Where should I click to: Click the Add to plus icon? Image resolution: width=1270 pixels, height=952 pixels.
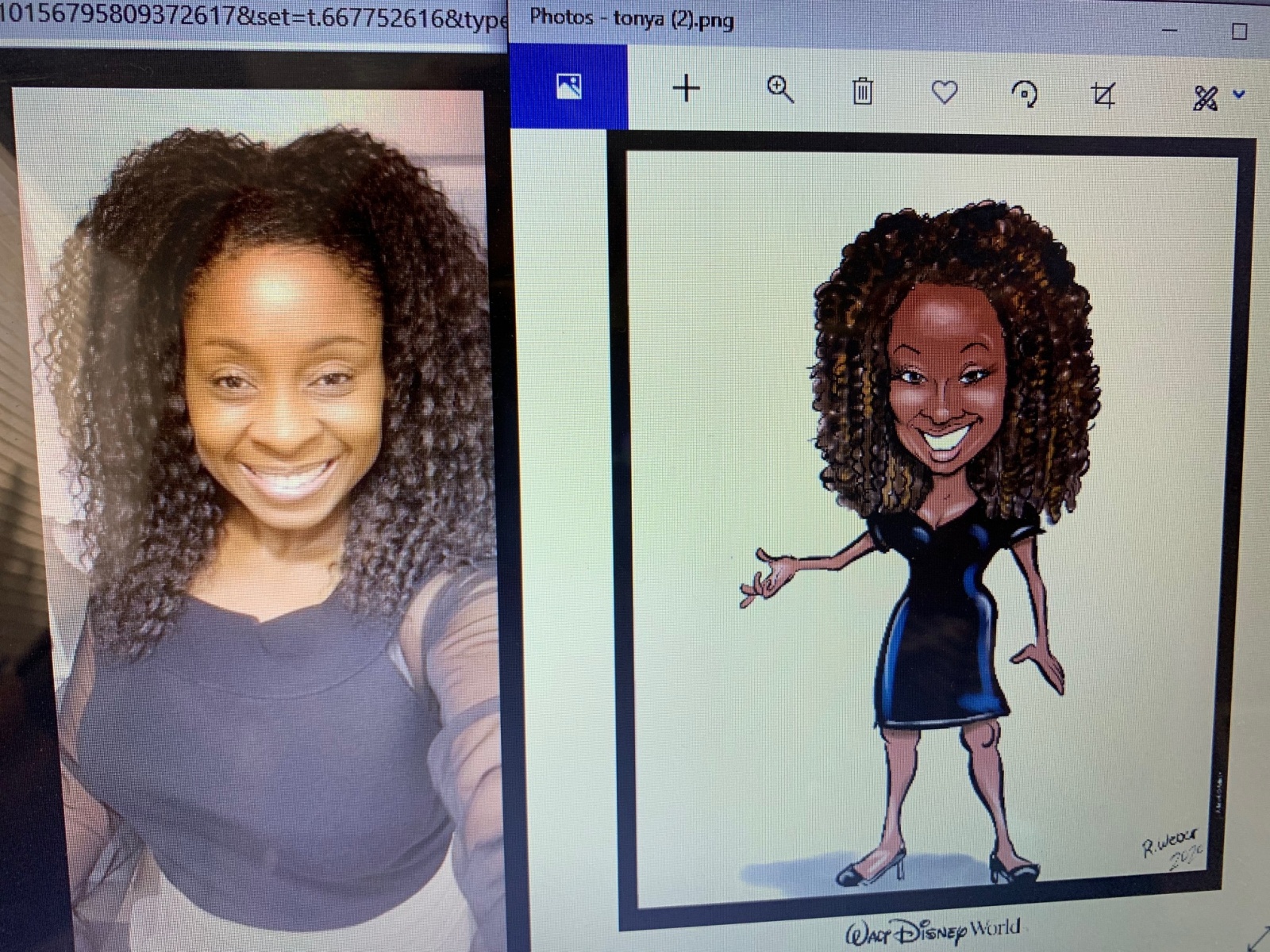pyautogui.click(x=687, y=88)
